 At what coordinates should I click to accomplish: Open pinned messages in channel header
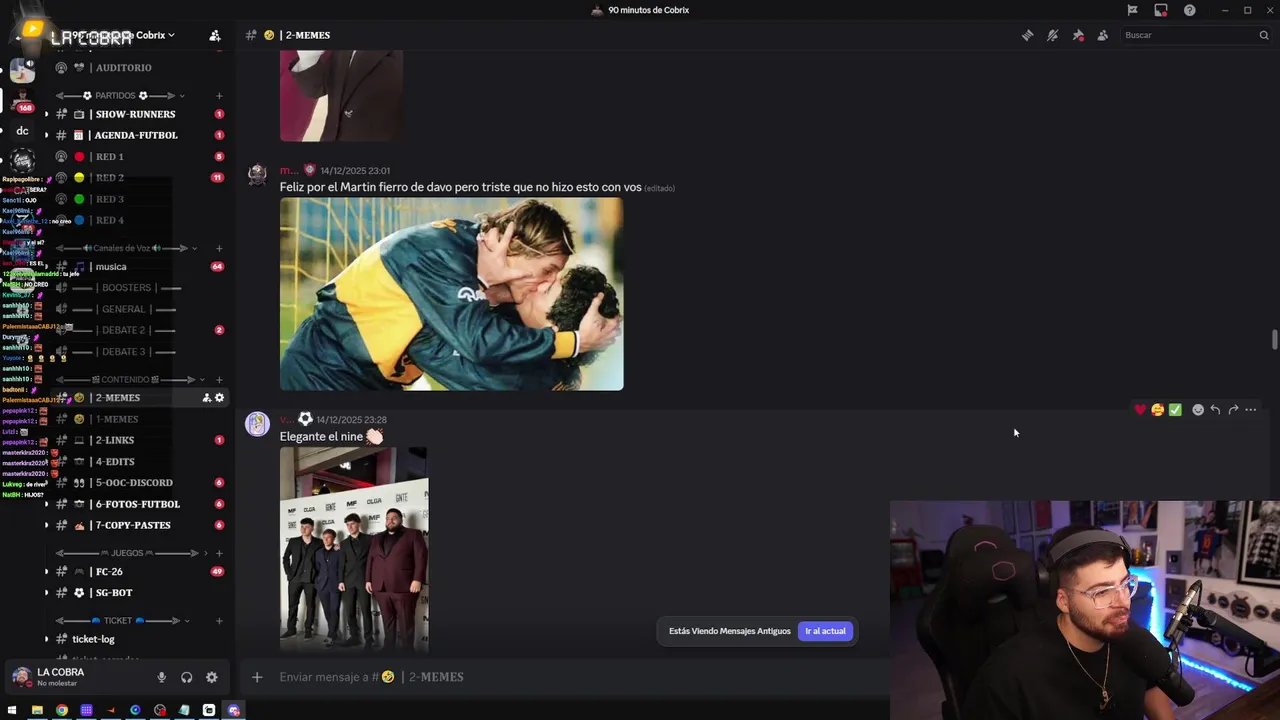[x=1078, y=35]
